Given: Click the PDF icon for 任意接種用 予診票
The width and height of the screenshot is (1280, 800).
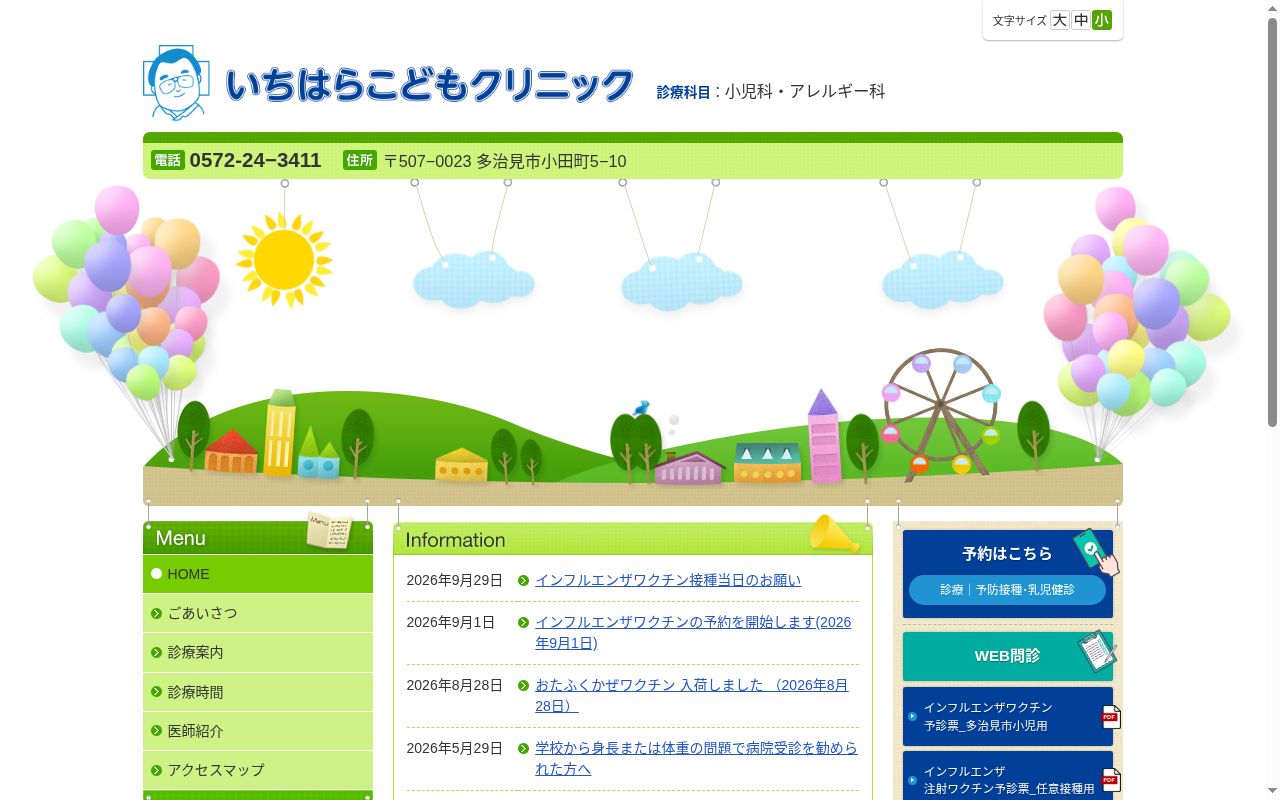Looking at the screenshot, I should (x=1110, y=780).
